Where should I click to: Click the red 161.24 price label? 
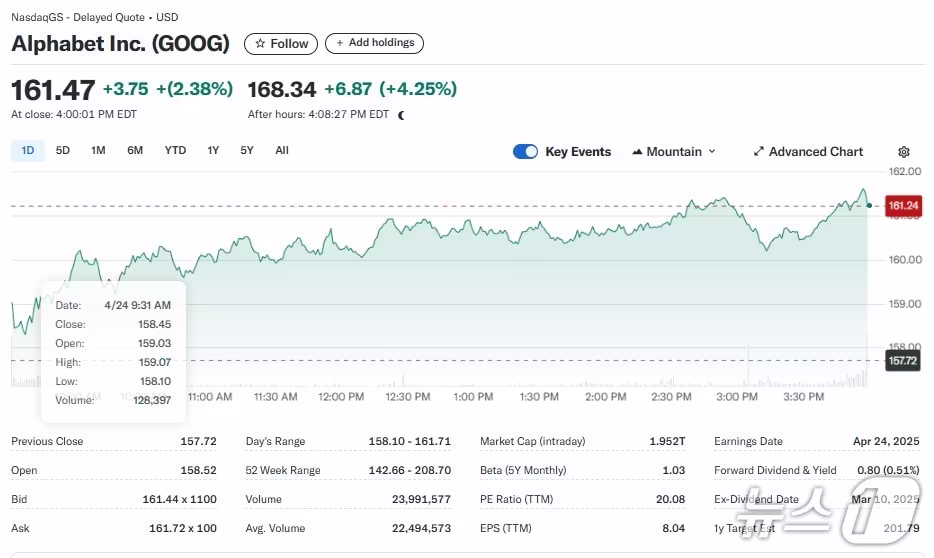click(x=903, y=205)
